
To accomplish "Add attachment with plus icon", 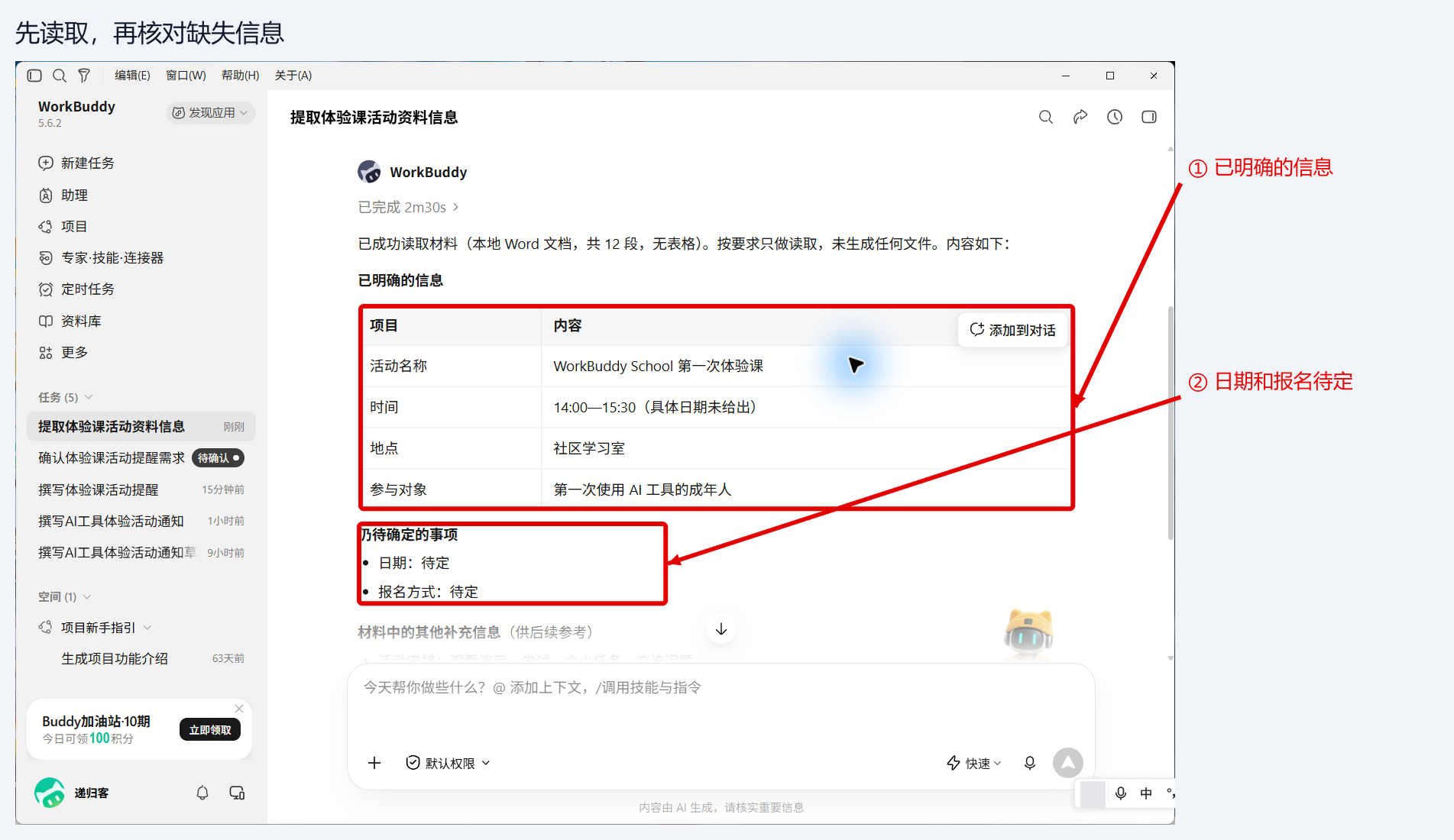I will [374, 763].
